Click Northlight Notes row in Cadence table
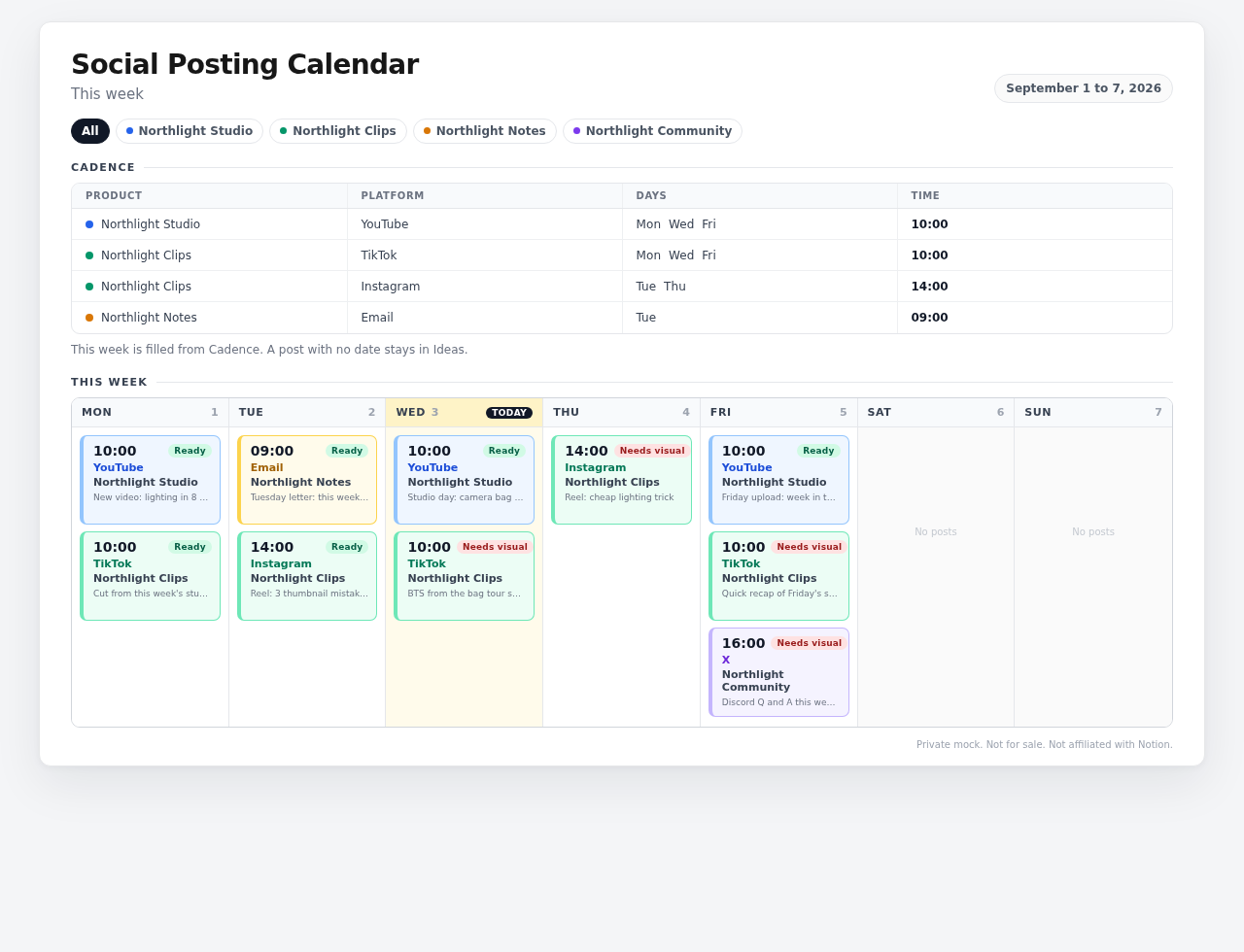Image resolution: width=1244 pixels, height=952 pixels. click(x=622, y=318)
